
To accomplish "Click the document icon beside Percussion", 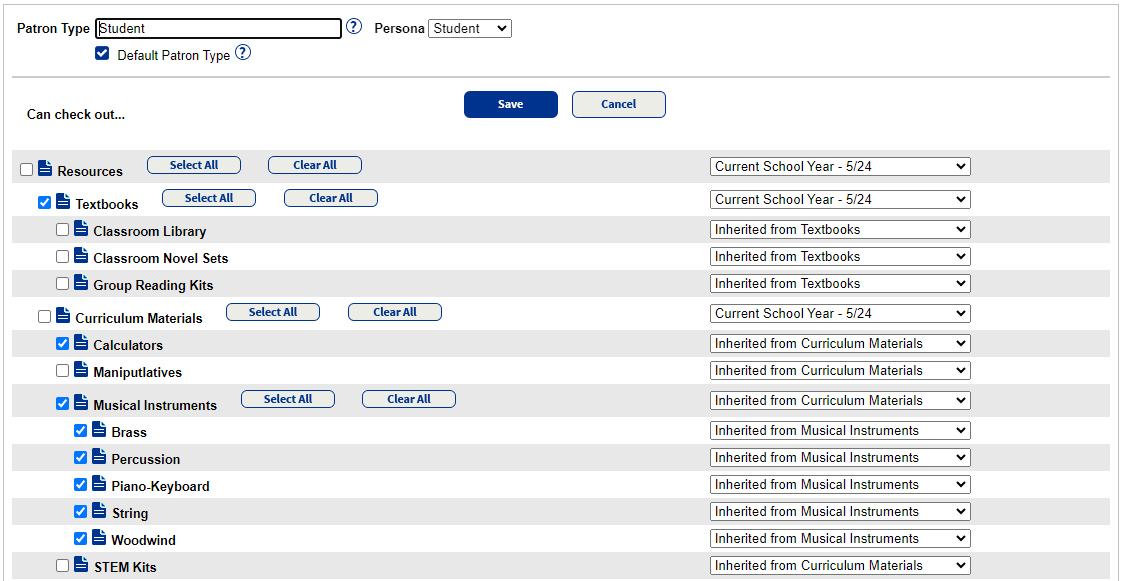I will [99, 457].
